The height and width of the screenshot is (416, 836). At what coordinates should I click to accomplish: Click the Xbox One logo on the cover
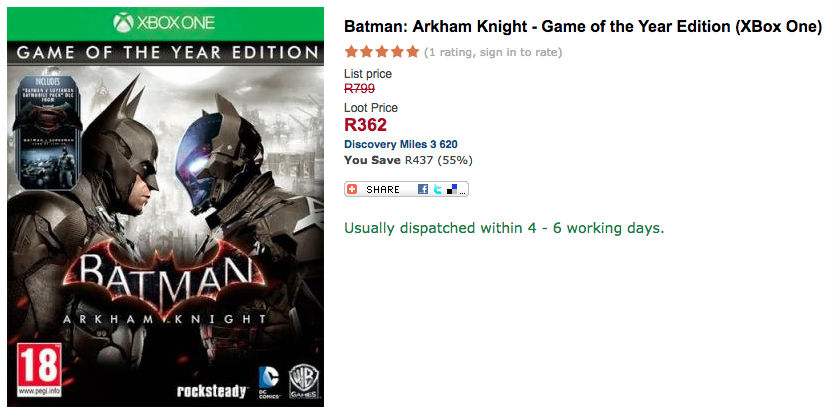pyautogui.click(x=165, y=22)
